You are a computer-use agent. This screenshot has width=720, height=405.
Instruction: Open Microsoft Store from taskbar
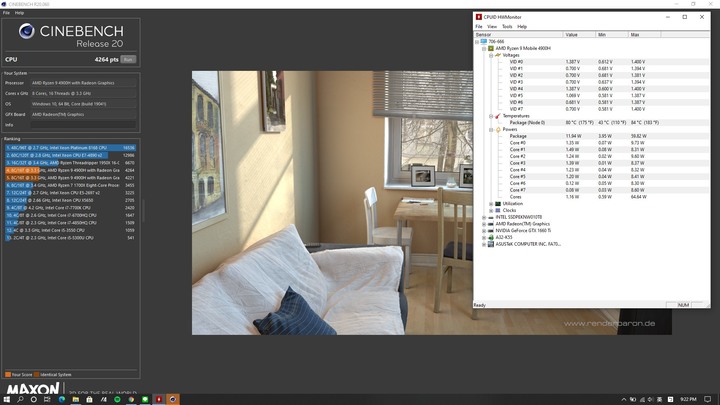[89, 399]
